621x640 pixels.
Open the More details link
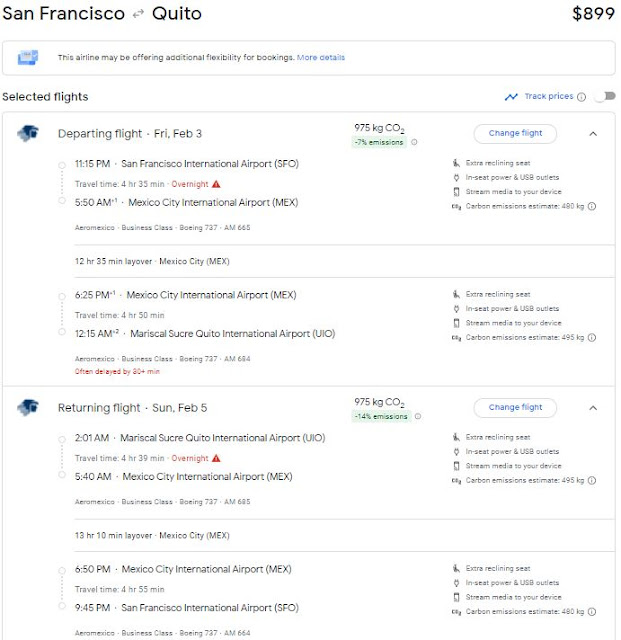point(320,58)
